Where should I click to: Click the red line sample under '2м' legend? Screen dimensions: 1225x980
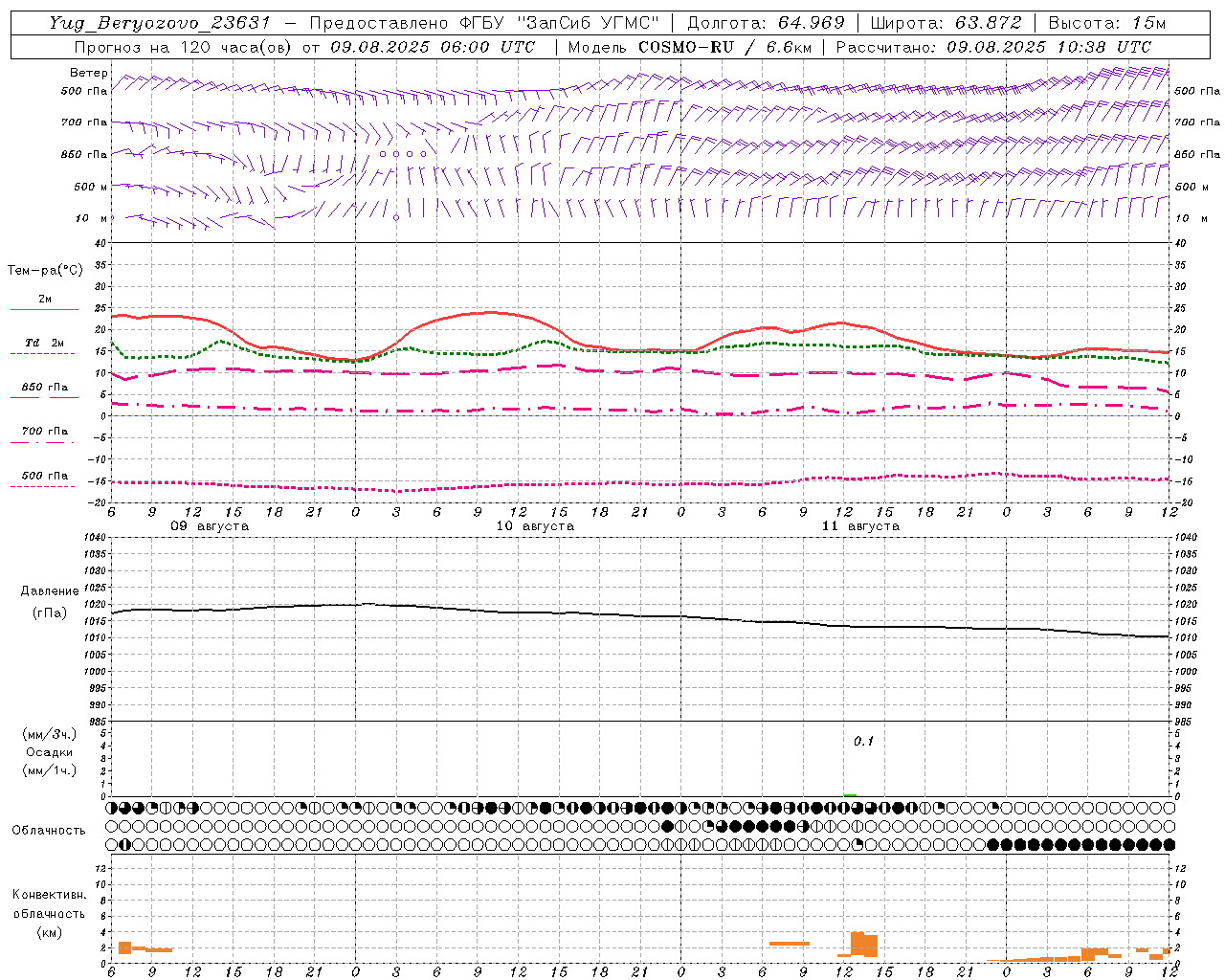(x=44, y=310)
